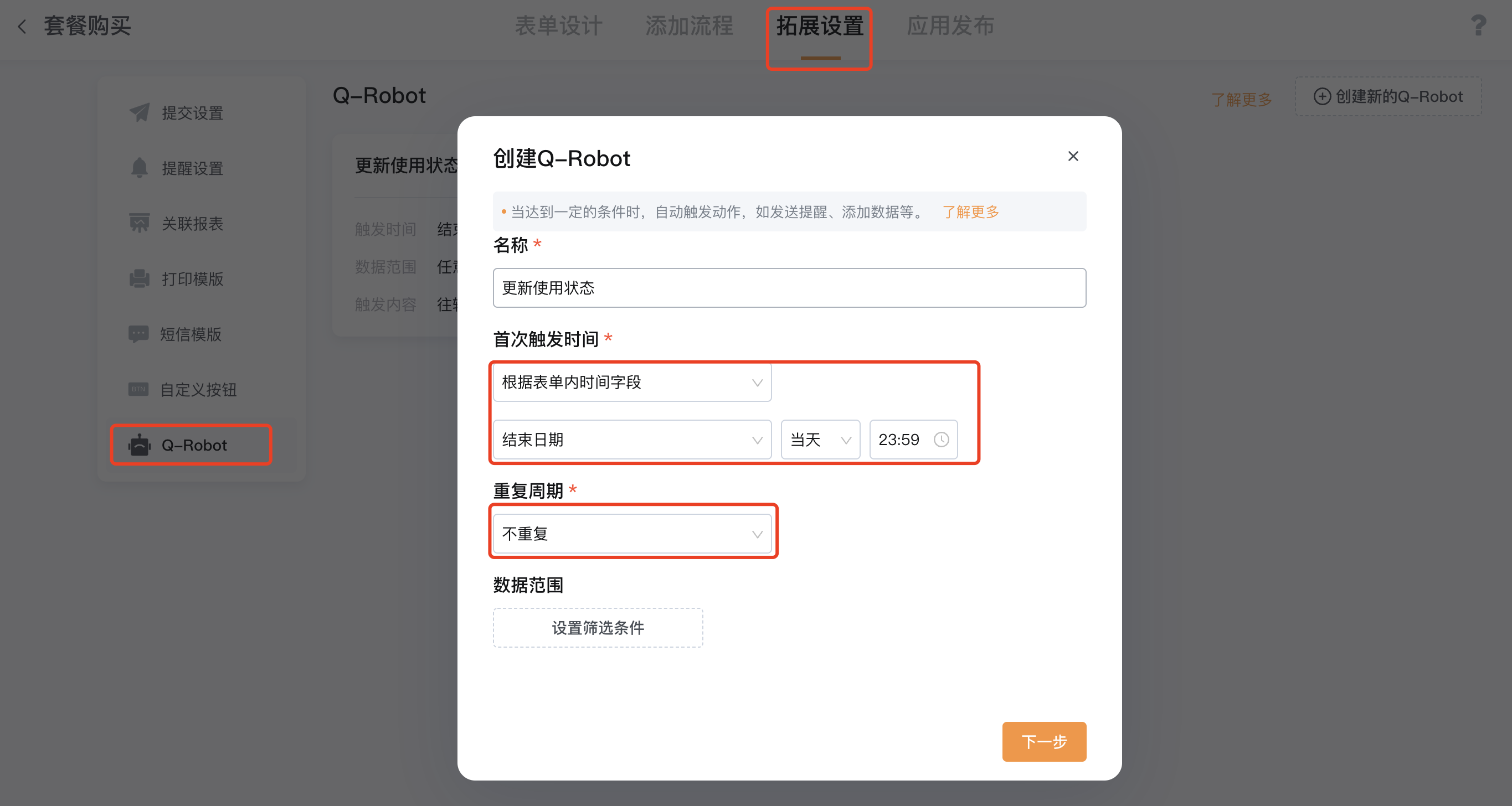Click the 数据范围 label in background card
1512x806 pixels.
click(385, 266)
